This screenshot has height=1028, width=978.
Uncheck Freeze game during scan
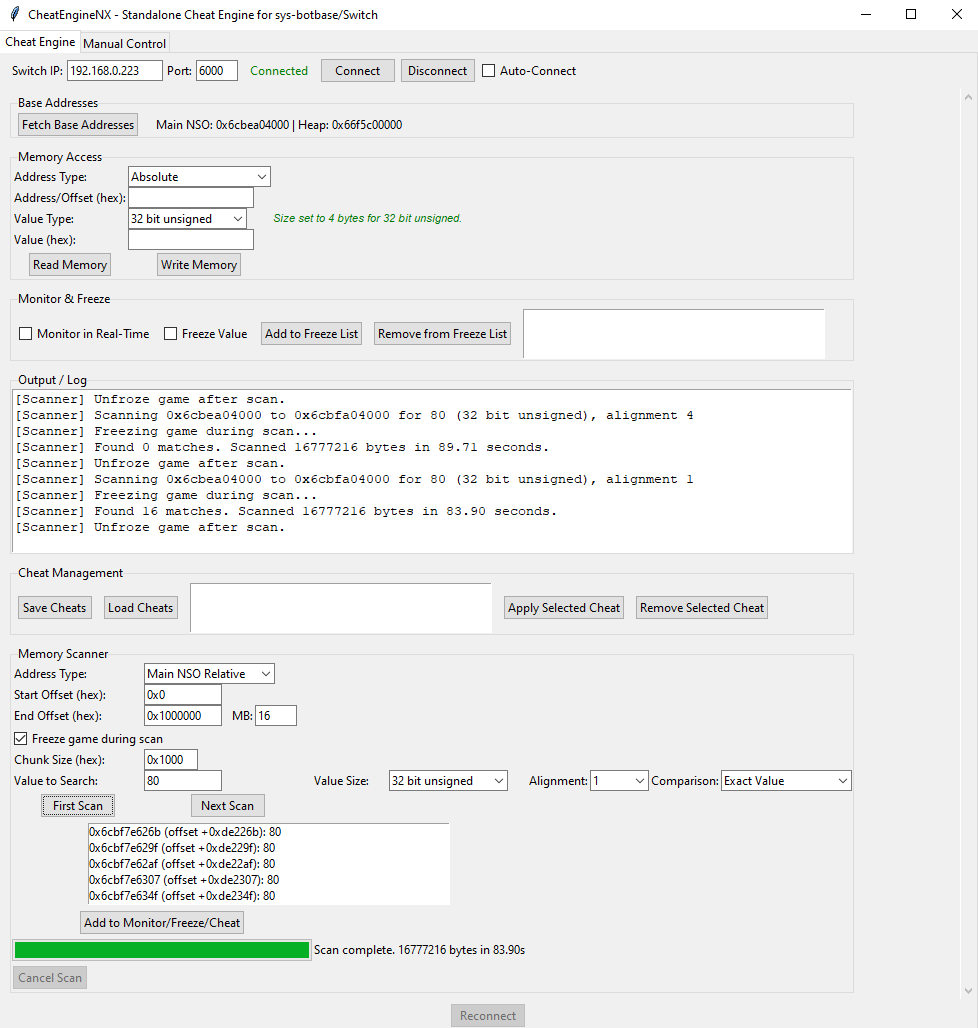coord(21,739)
